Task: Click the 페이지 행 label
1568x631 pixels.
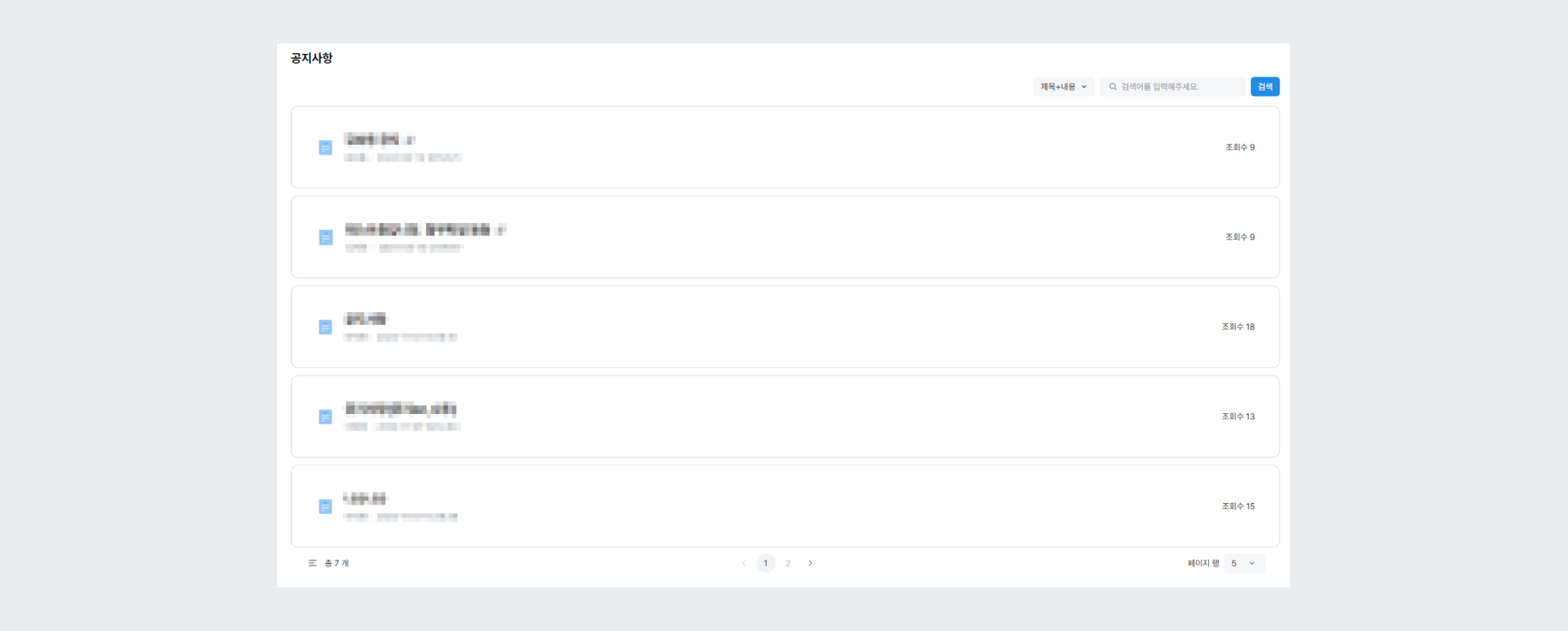Action: [1203, 563]
